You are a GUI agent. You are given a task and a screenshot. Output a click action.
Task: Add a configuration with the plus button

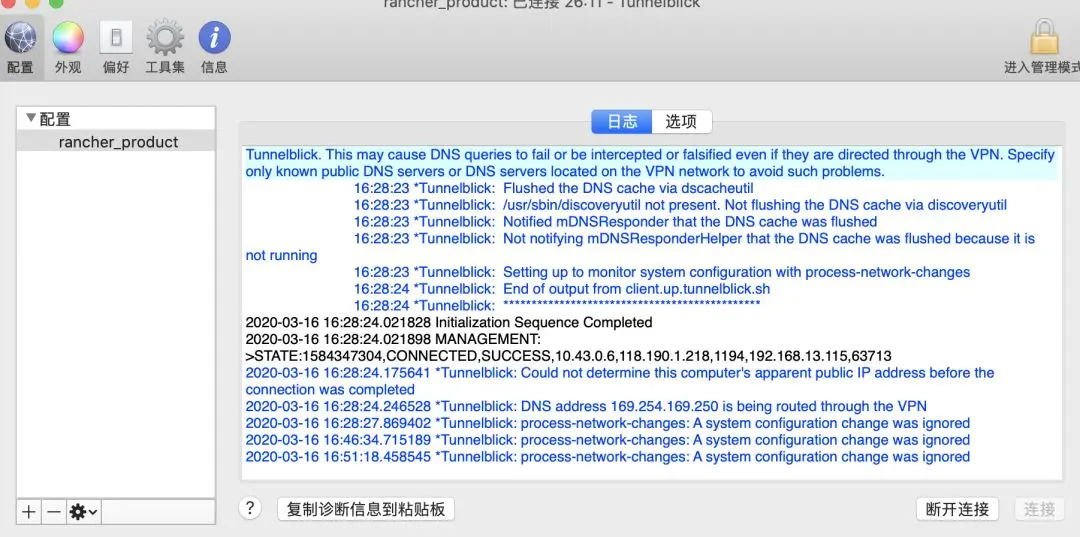28,512
